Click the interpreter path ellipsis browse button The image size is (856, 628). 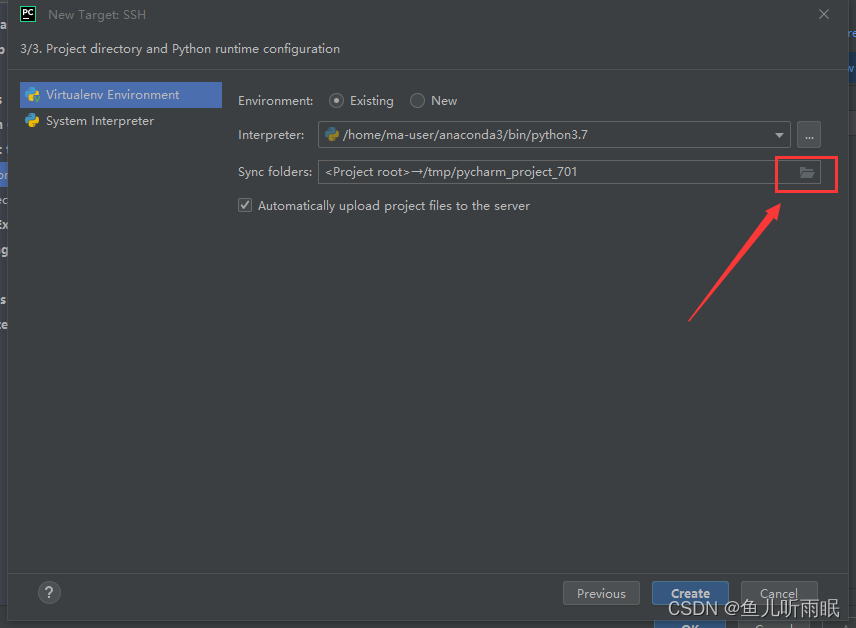pyautogui.click(x=808, y=134)
